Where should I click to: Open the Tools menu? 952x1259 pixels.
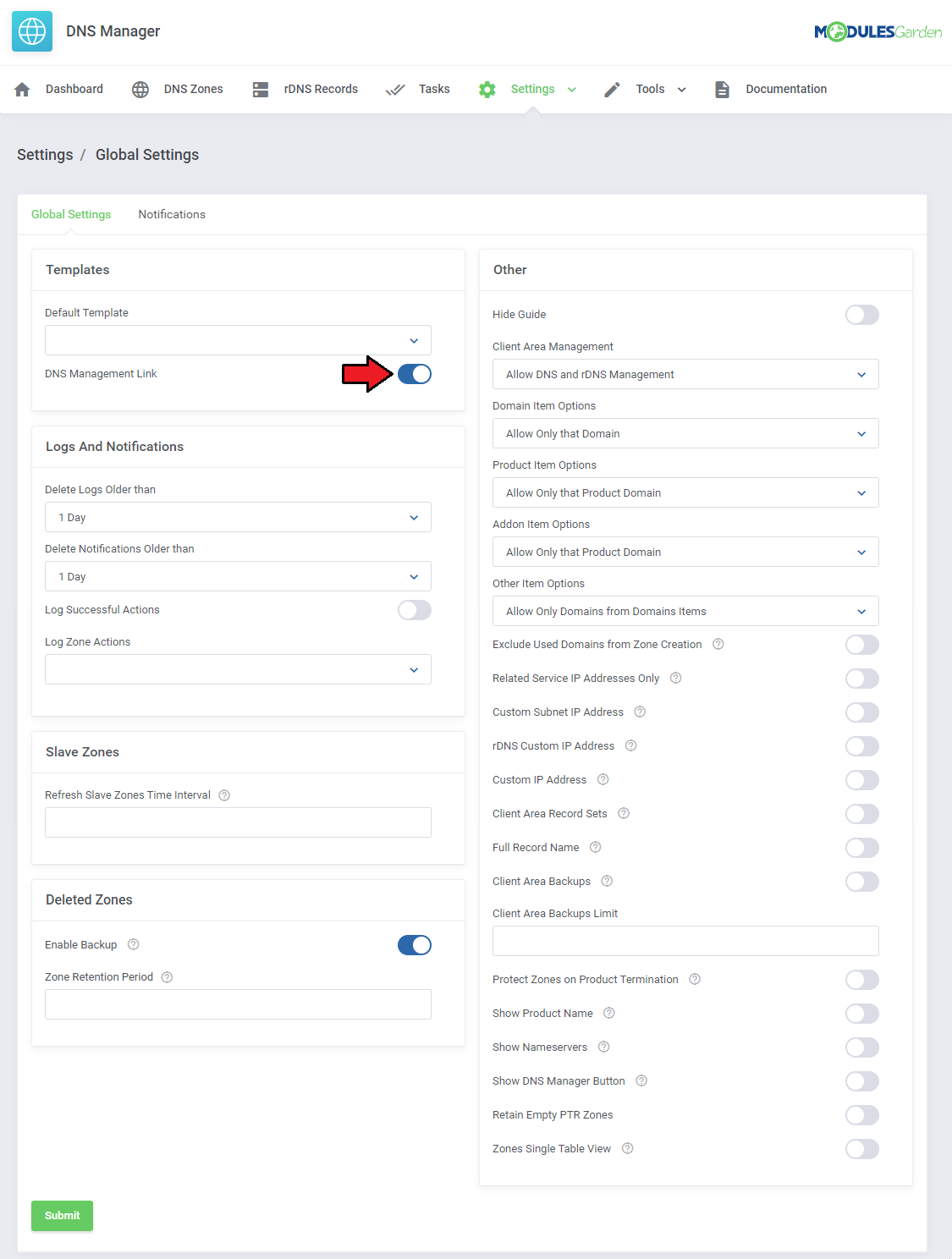pos(645,90)
